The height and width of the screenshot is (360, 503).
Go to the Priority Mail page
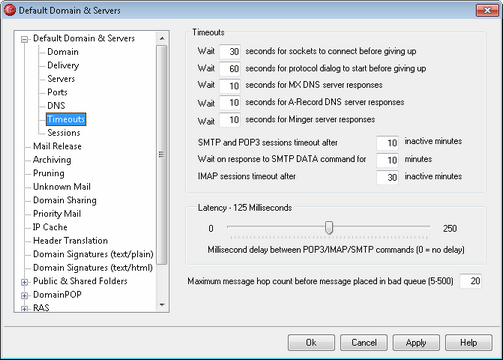[57, 214]
